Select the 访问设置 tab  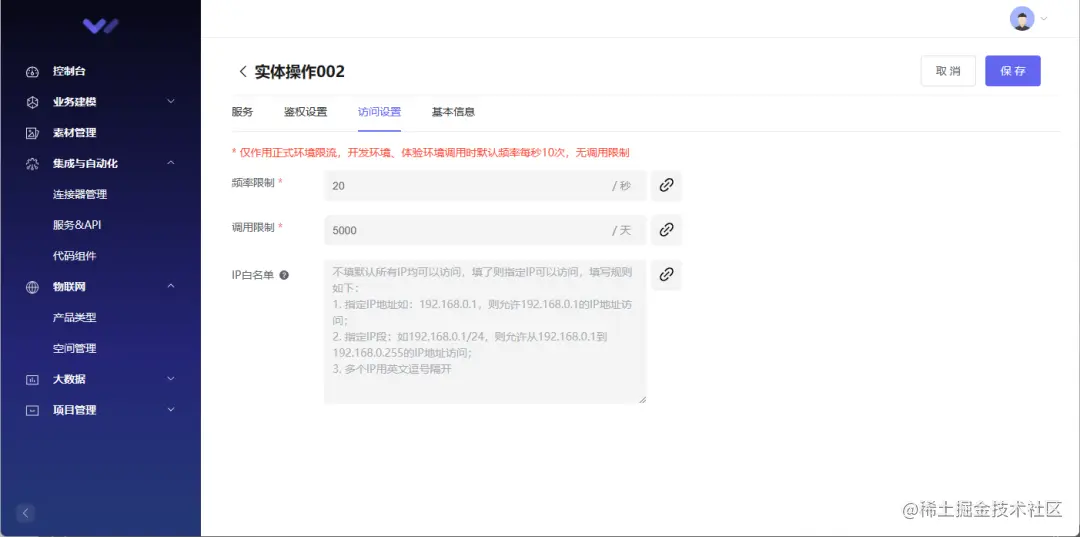tap(380, 112)
